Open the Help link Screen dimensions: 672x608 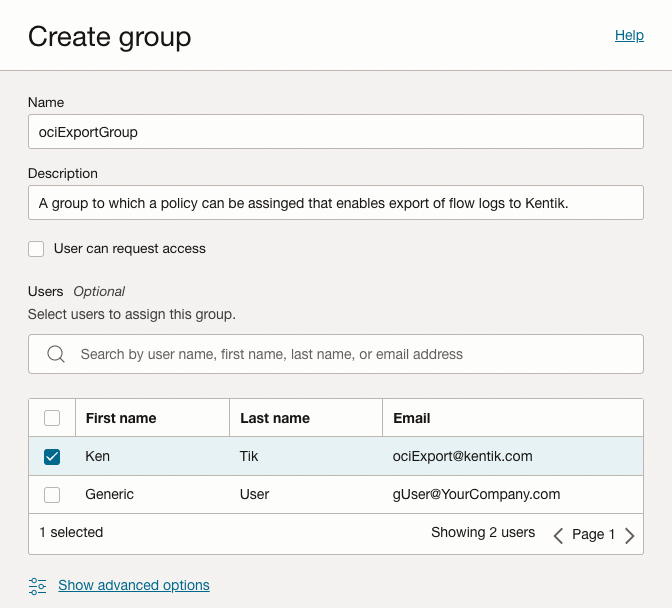pyautogui.click(x=629, y=35)
